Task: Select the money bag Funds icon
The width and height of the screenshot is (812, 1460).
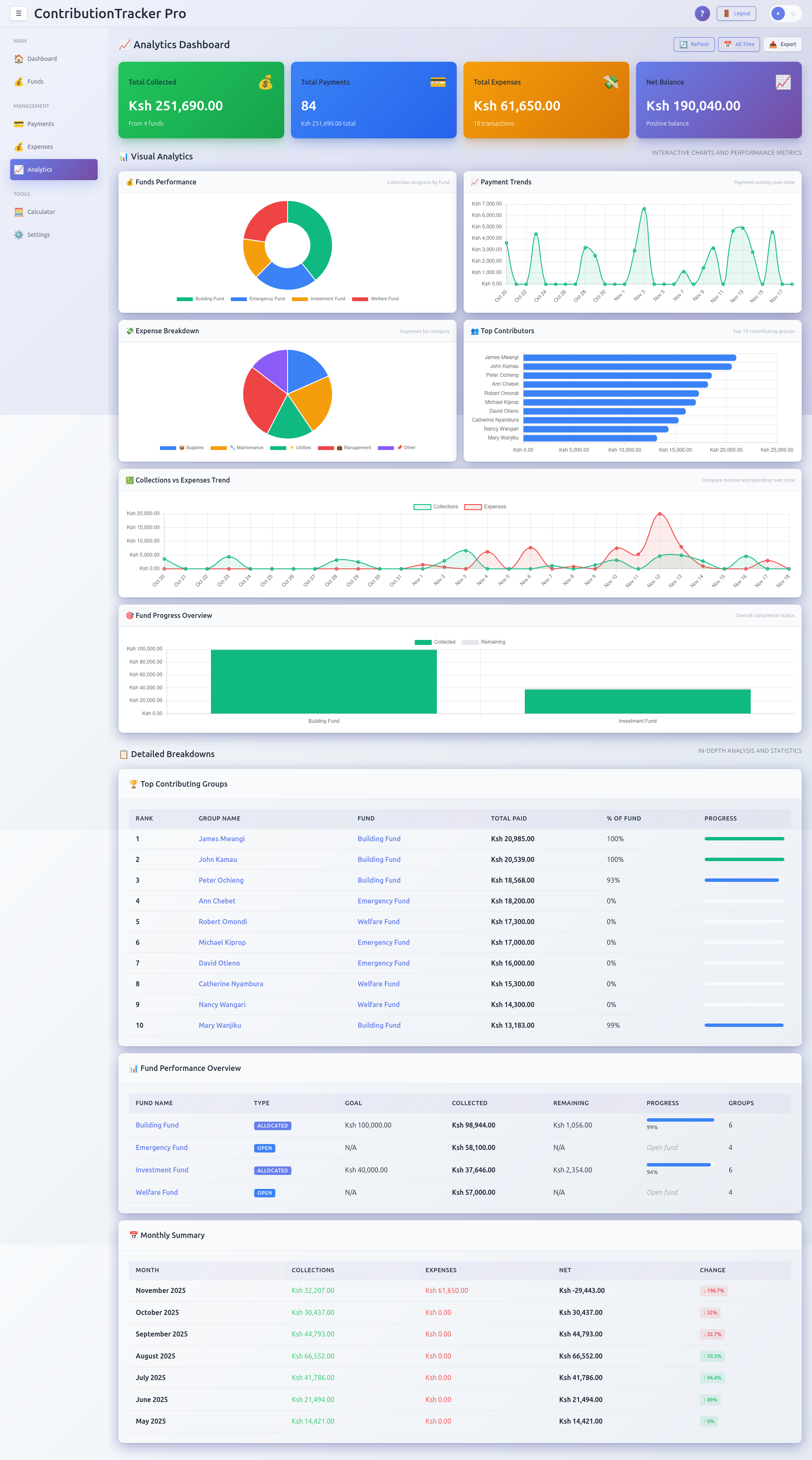Action: [x=19, y=81]
